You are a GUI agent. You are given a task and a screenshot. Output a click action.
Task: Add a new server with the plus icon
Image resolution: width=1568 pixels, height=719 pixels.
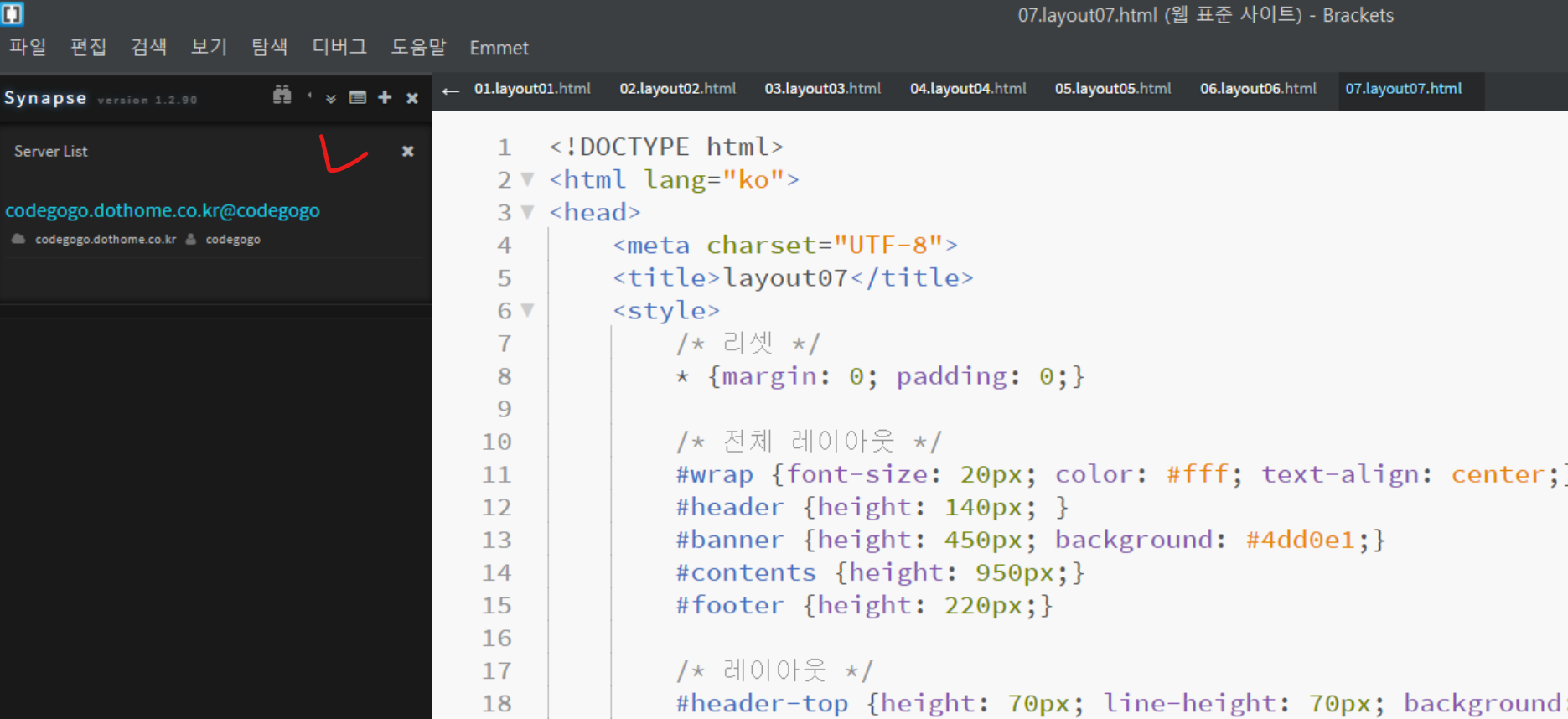(x=385, y=97)
